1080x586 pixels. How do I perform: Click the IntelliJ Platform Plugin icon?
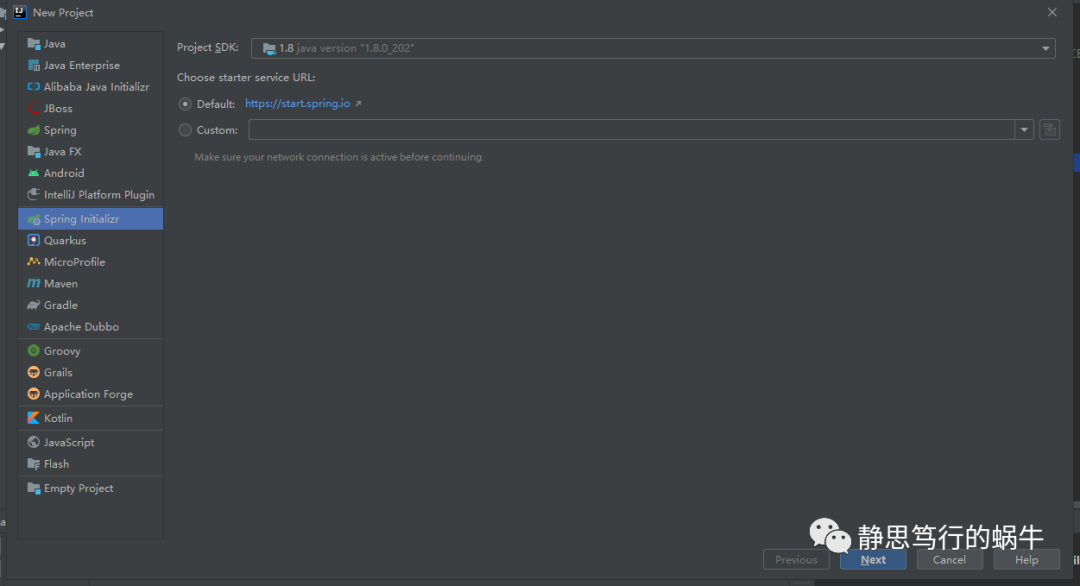click(x=34, y=195)
